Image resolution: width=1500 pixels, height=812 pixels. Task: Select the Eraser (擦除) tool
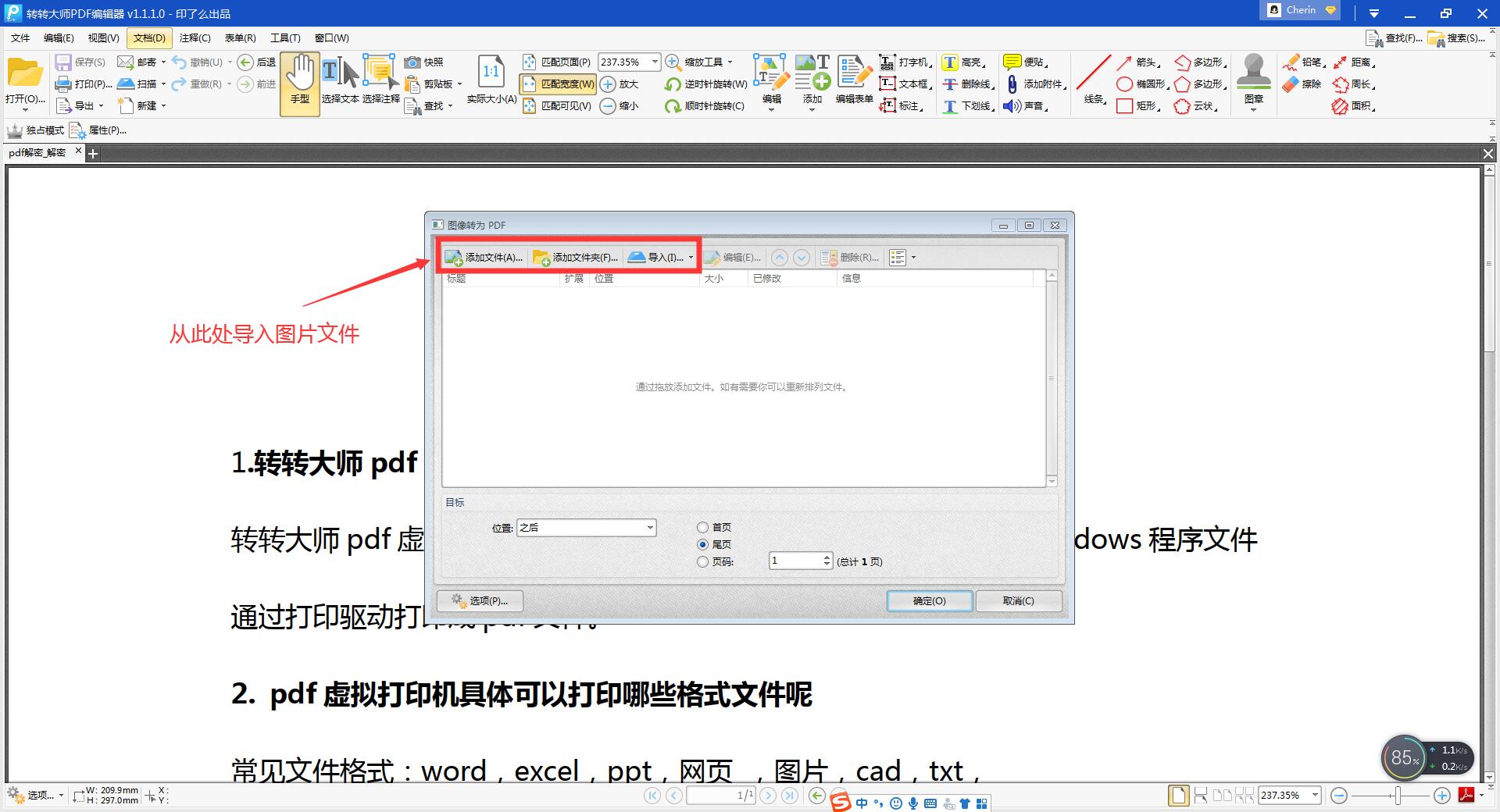click(1302, 84)
